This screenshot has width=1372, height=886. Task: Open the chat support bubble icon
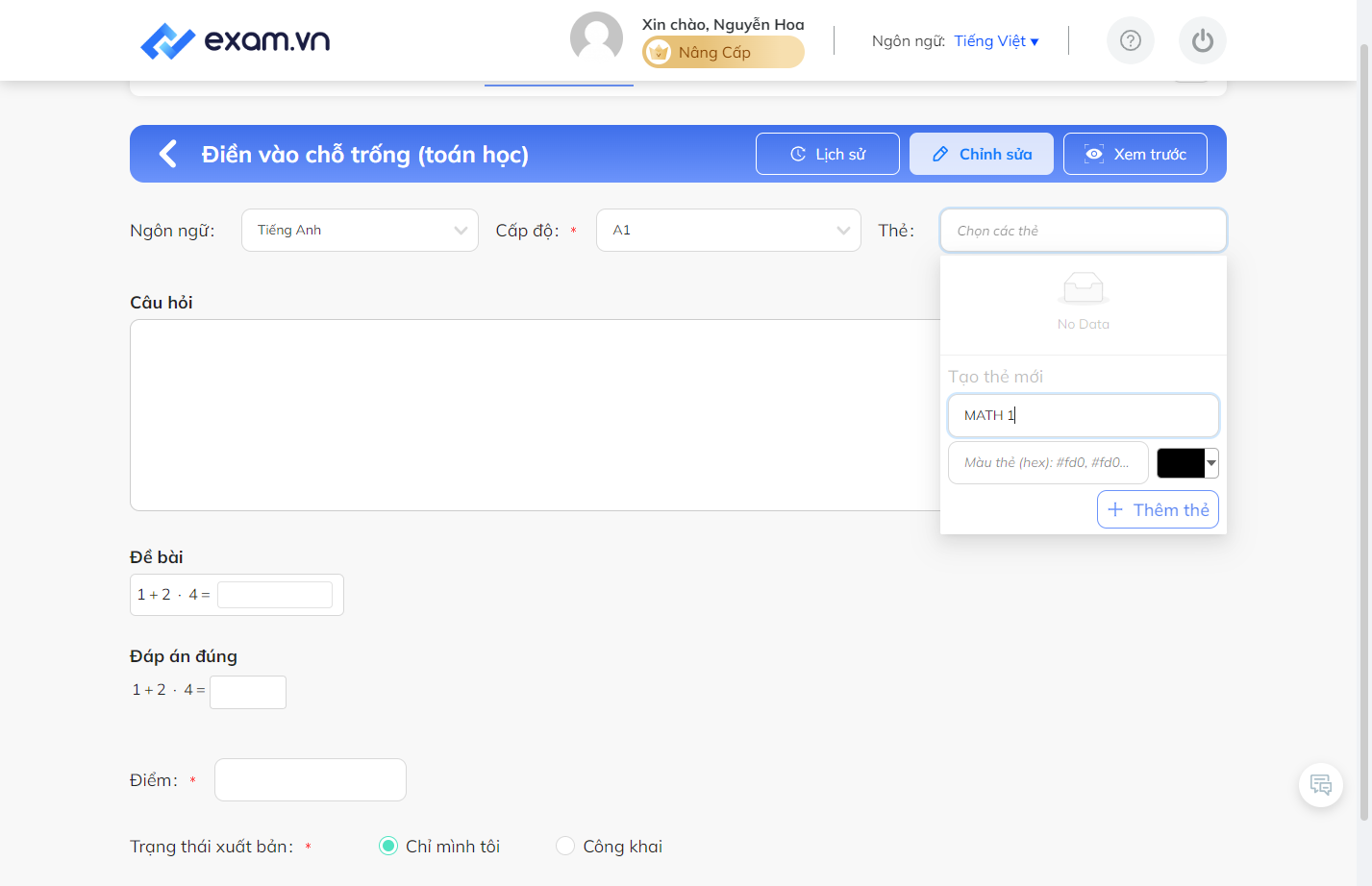click(x=1321, y=785)
